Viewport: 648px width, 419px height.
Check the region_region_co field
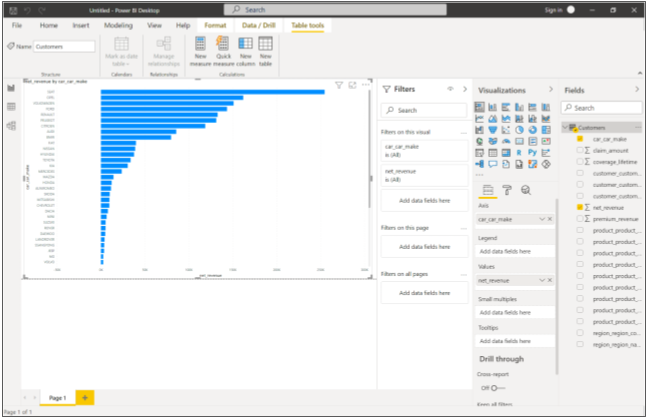tap(580, 333)
